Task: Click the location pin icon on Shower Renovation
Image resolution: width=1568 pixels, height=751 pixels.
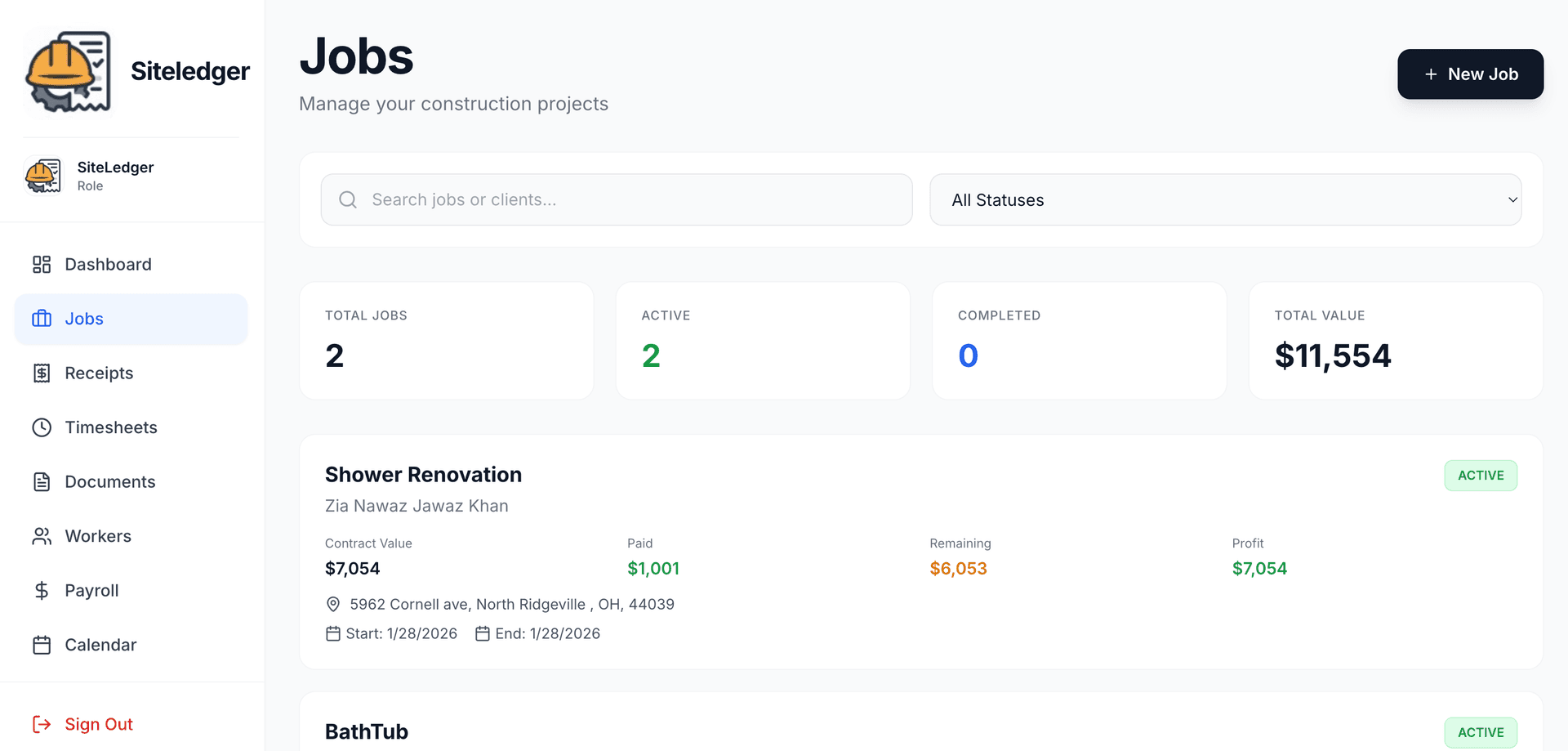Action: 332,604
